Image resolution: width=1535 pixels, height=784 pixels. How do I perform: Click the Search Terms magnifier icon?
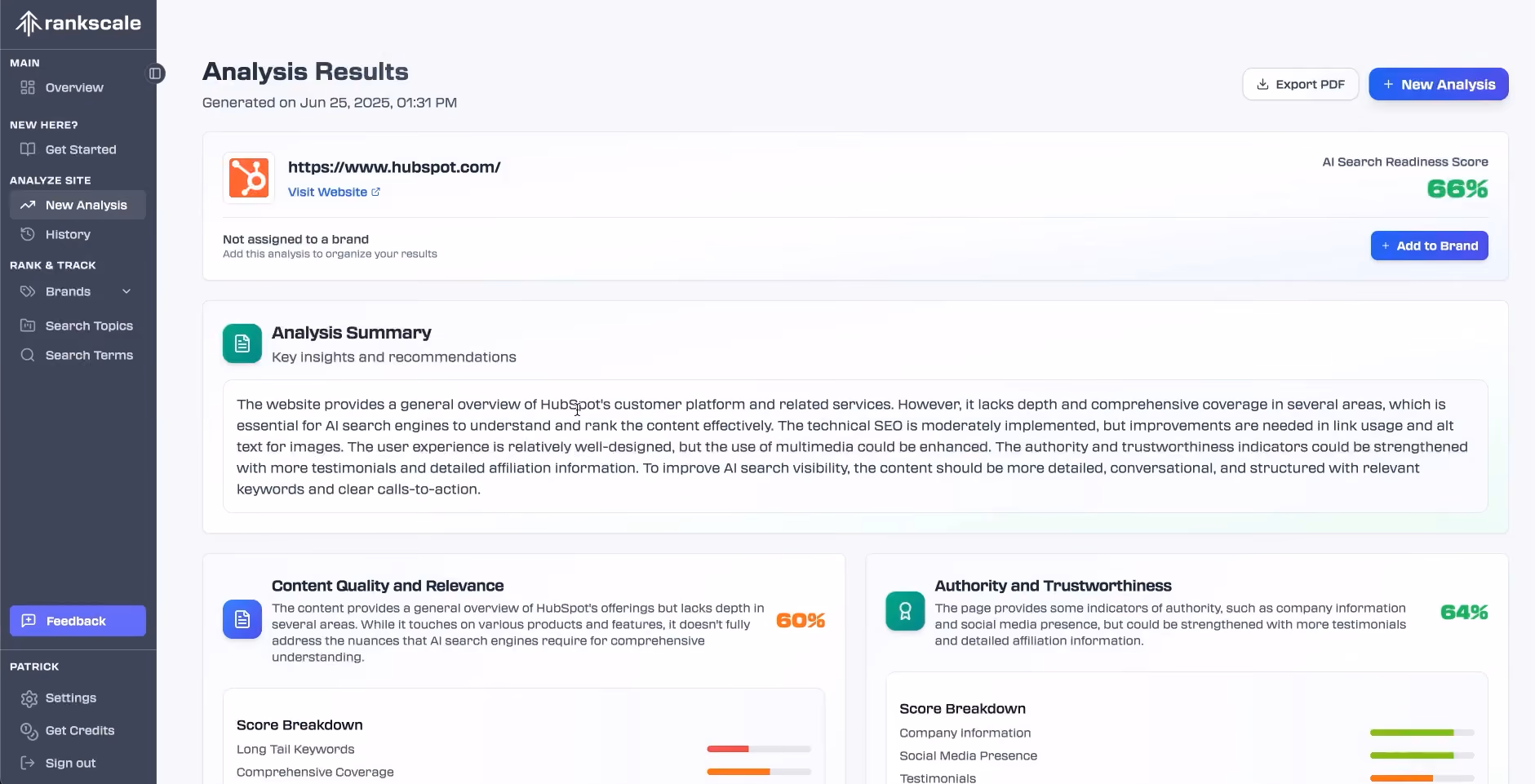click(28, 355)
